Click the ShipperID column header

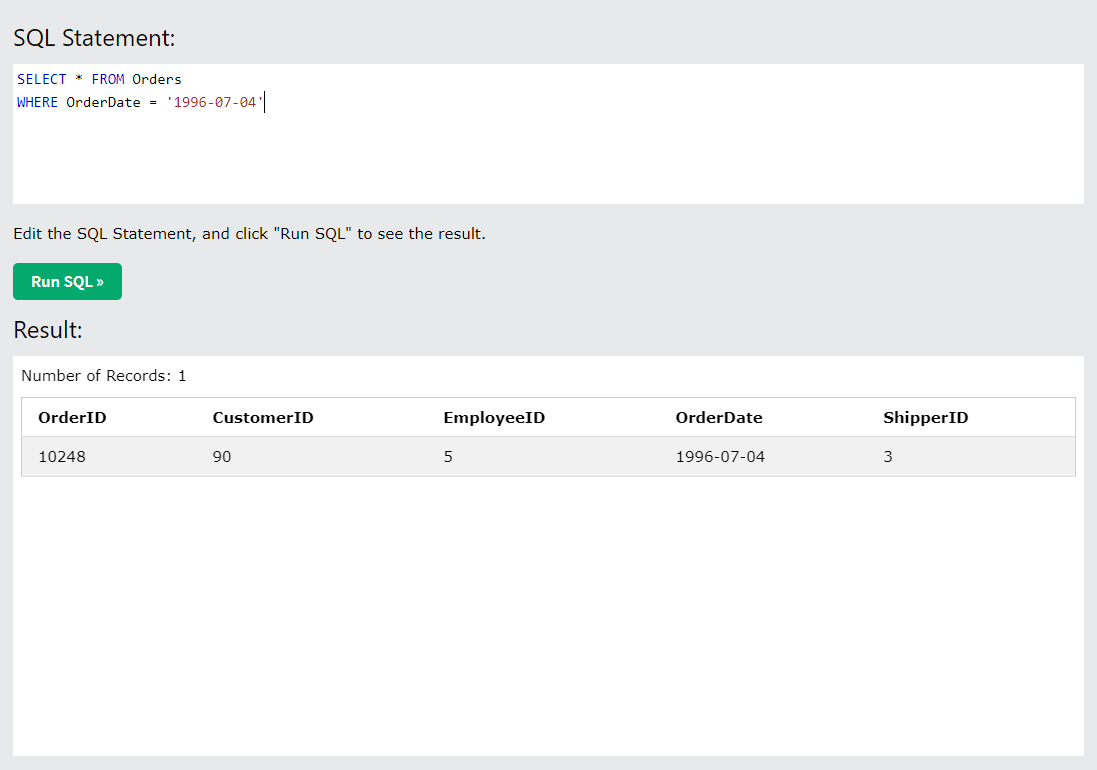(x=926, y=418)
